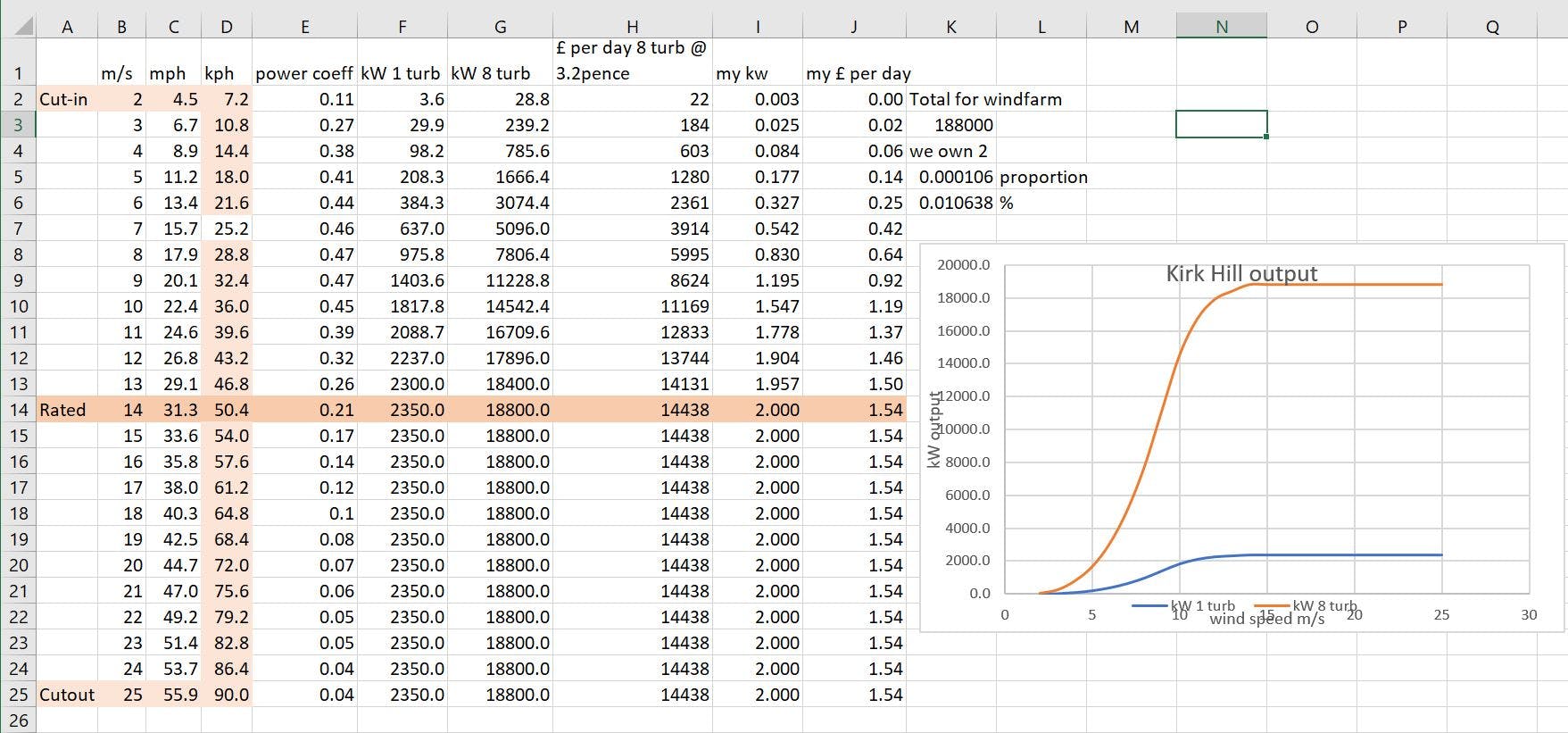Image resolution: width=1568 pixels, height=733 pixels.
Task: Click the cell with value 1.195
Action: (x=758, y=280)
